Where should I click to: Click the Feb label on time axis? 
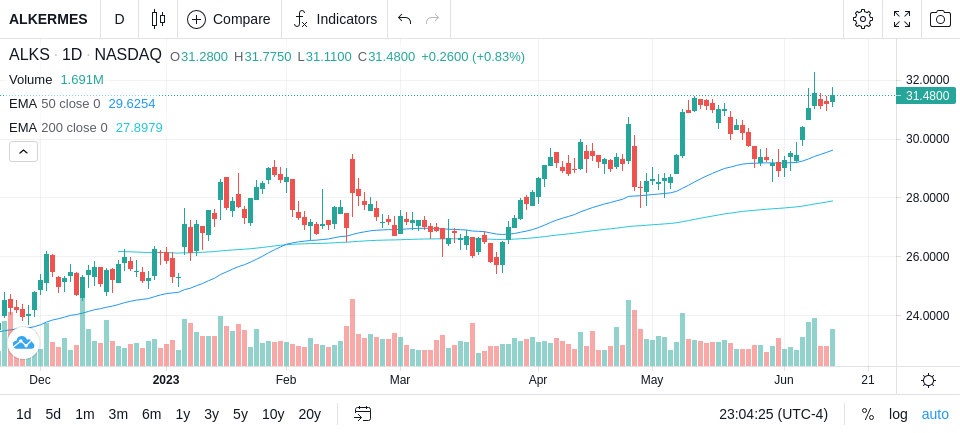tap(286, 380)
